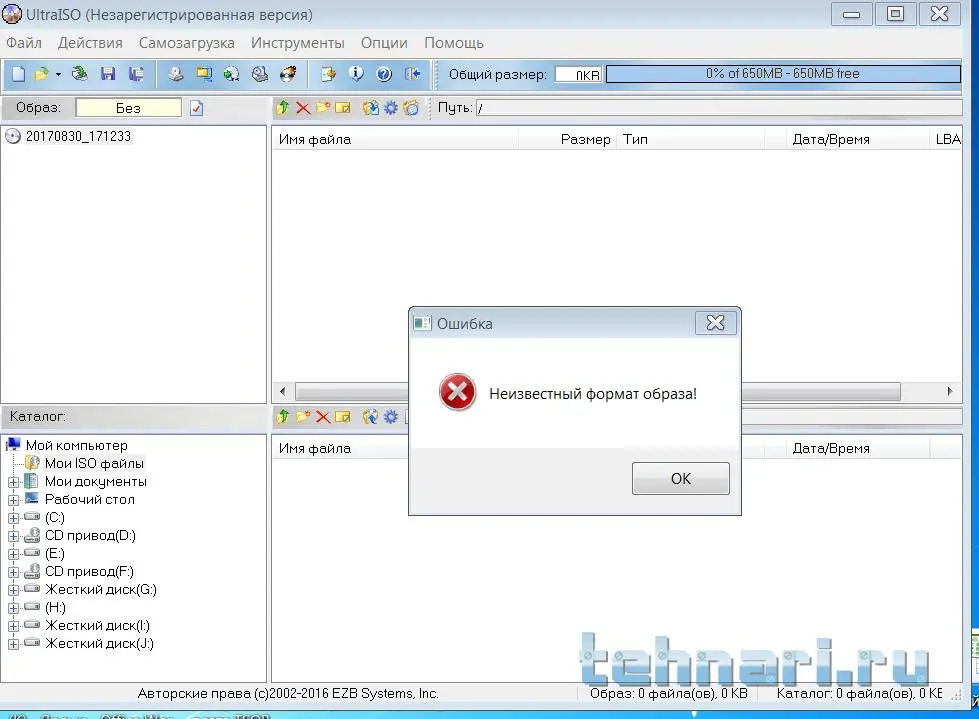Expand the CD привод(F:) node
Viewport: 979px width, 719px height.
pos(13,572)
